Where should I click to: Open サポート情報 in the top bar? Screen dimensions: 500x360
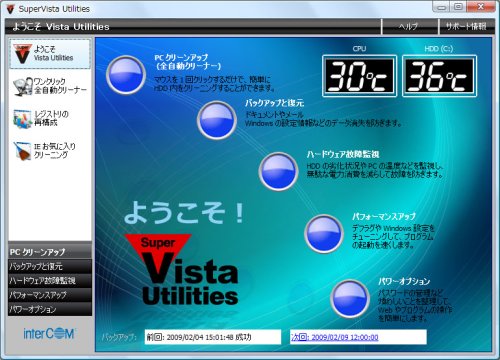[x=466, y=26]
